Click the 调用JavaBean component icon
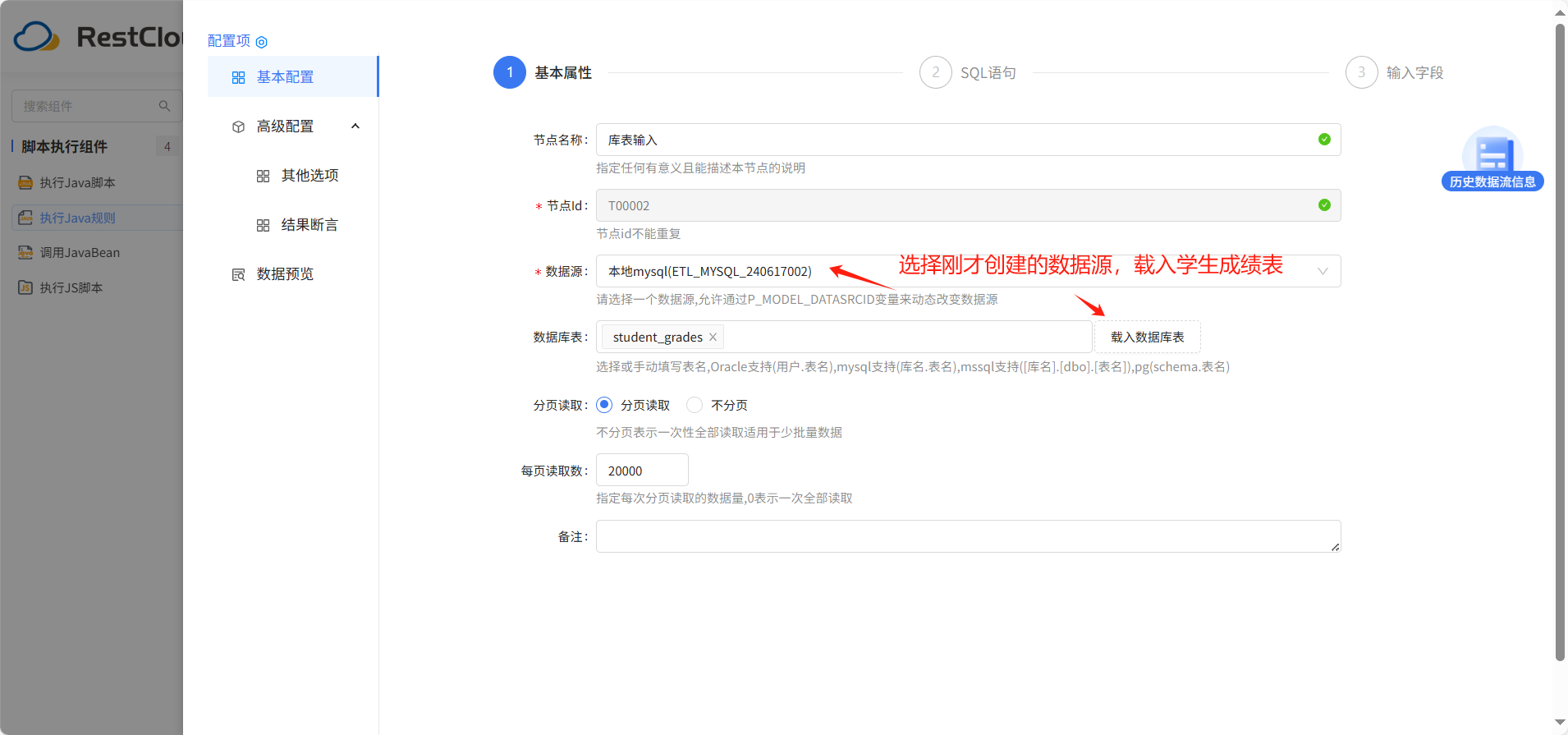The height and width of the screenshot is (735, 1568). point(25,252)
